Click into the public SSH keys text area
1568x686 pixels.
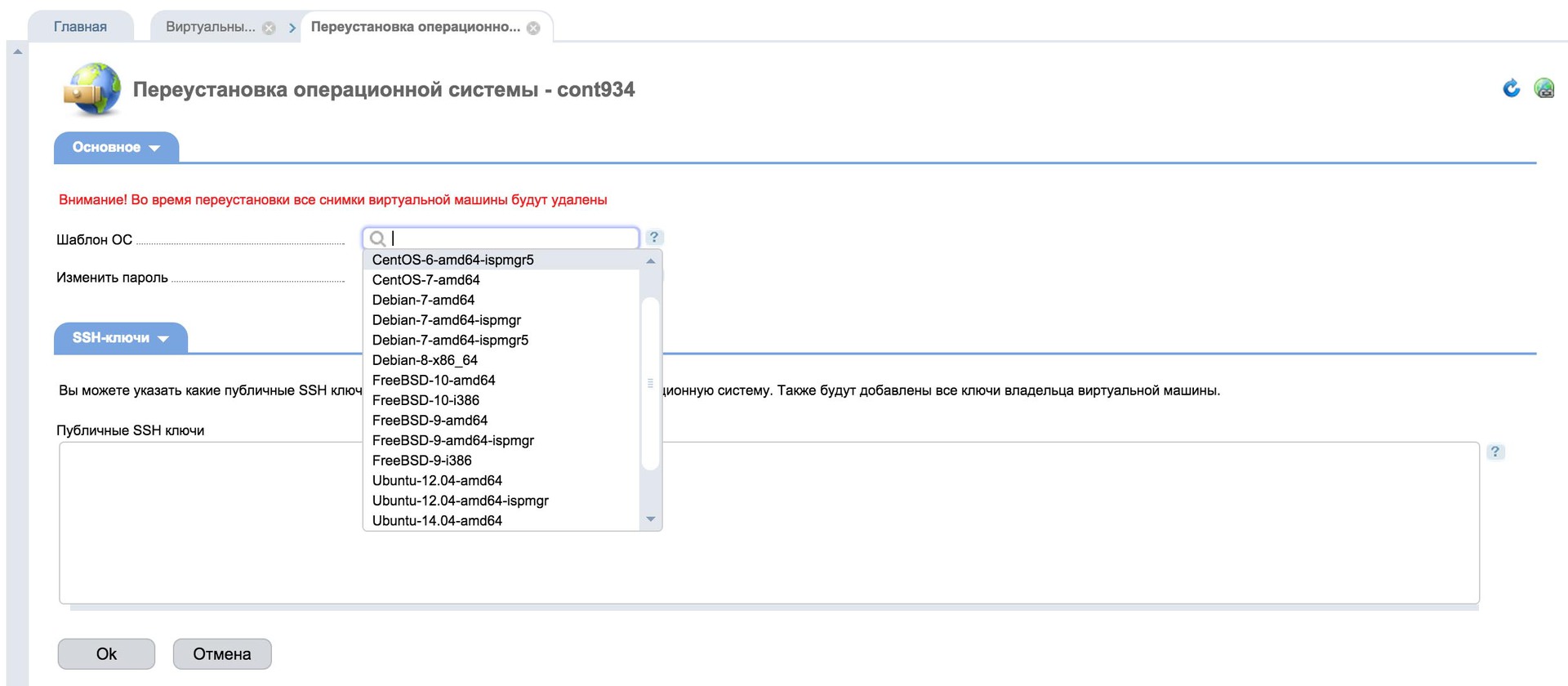769,523
